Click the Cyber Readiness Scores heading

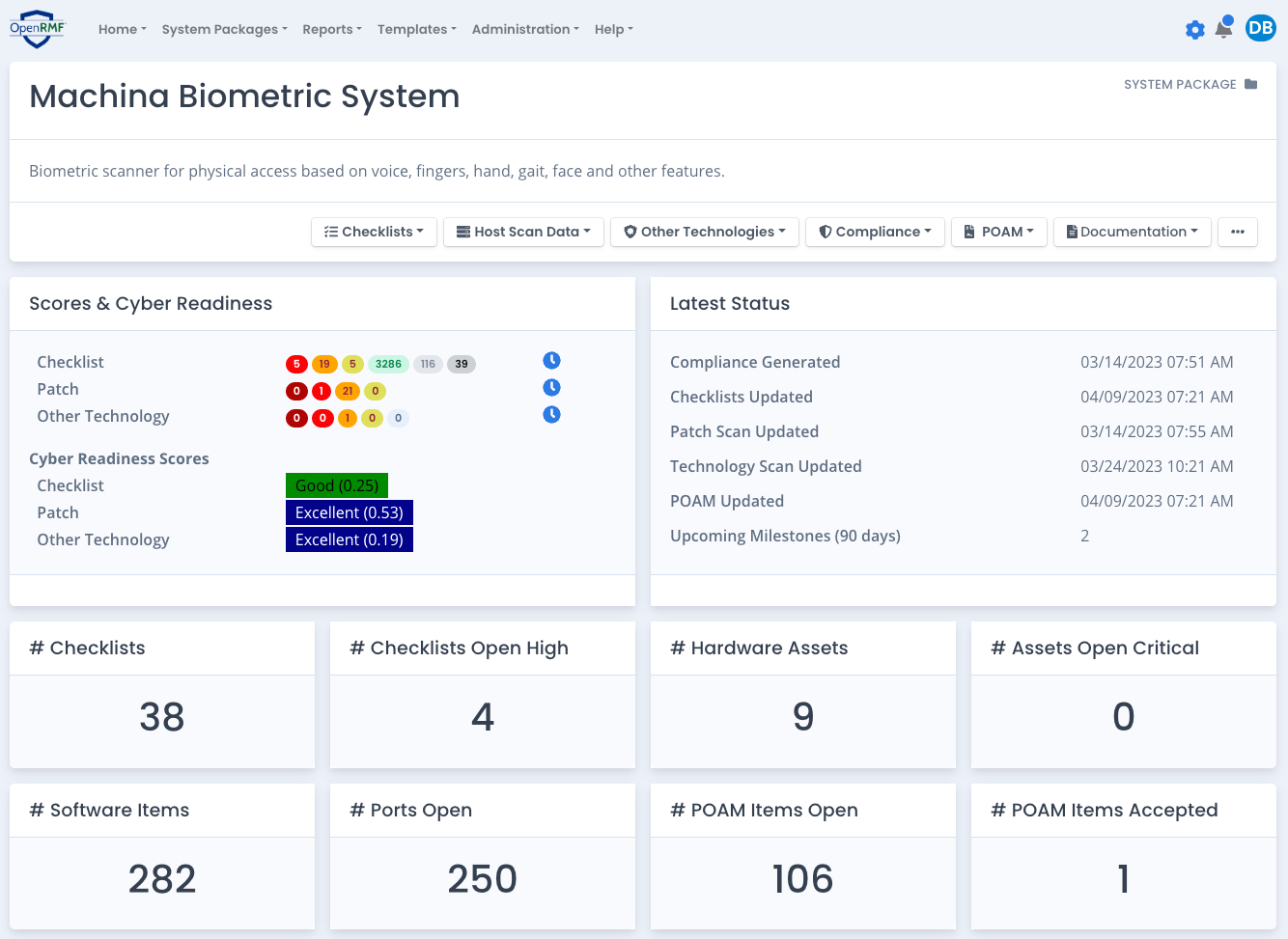pyautogui.click(x=119, y=458)
